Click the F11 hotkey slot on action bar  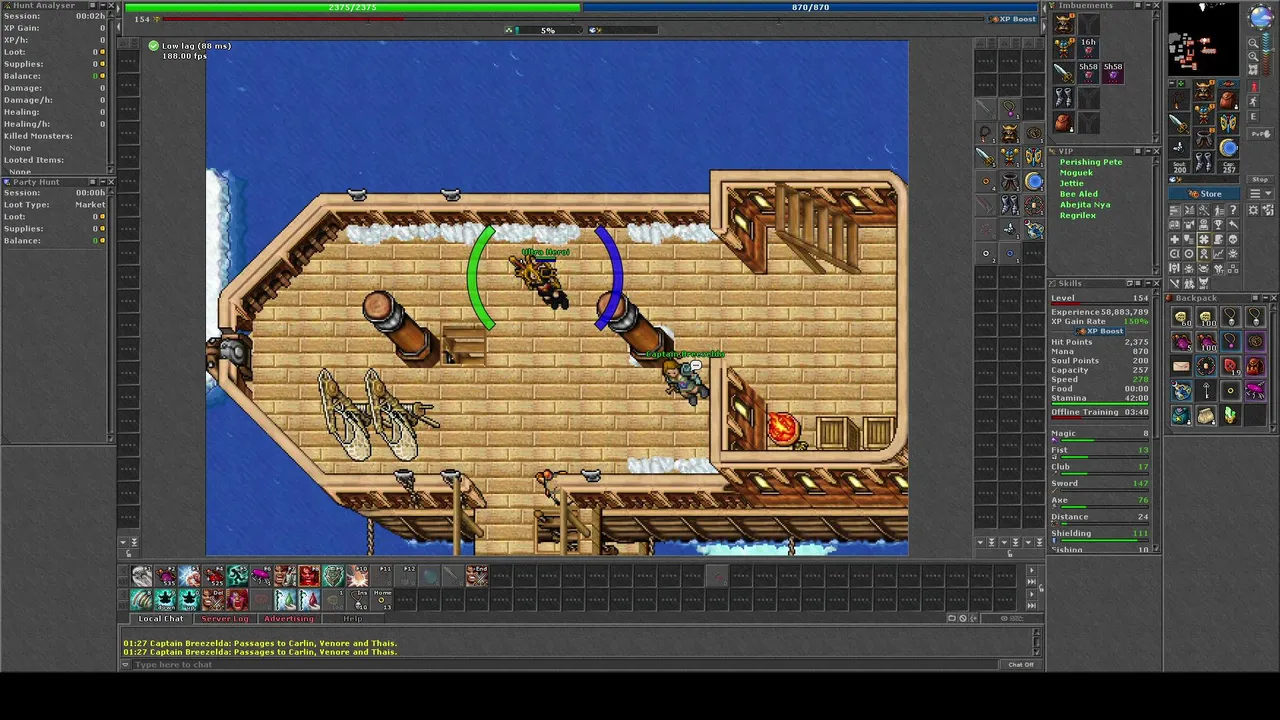point(384,575)
